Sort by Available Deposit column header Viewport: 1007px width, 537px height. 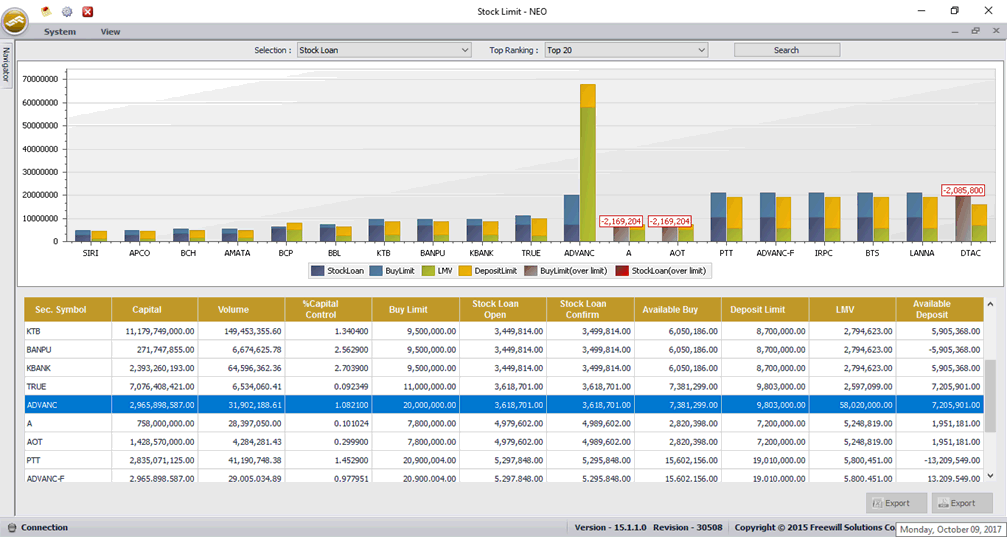pyautogui.click(x=940, y=310)
